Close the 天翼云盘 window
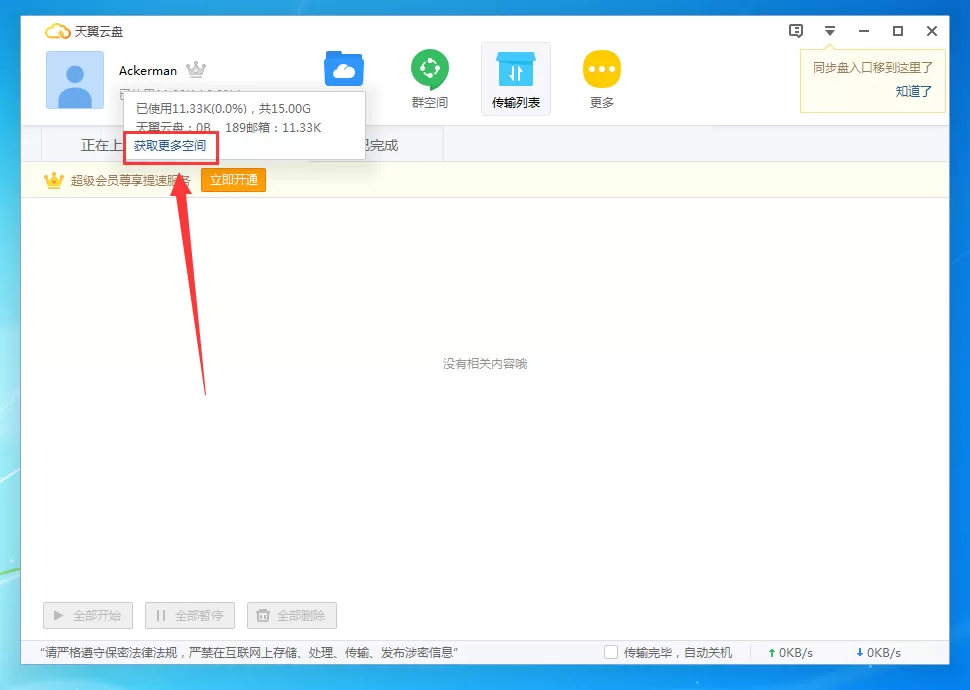The width and height of the screenshot is (970, 690). click(932, 31)
